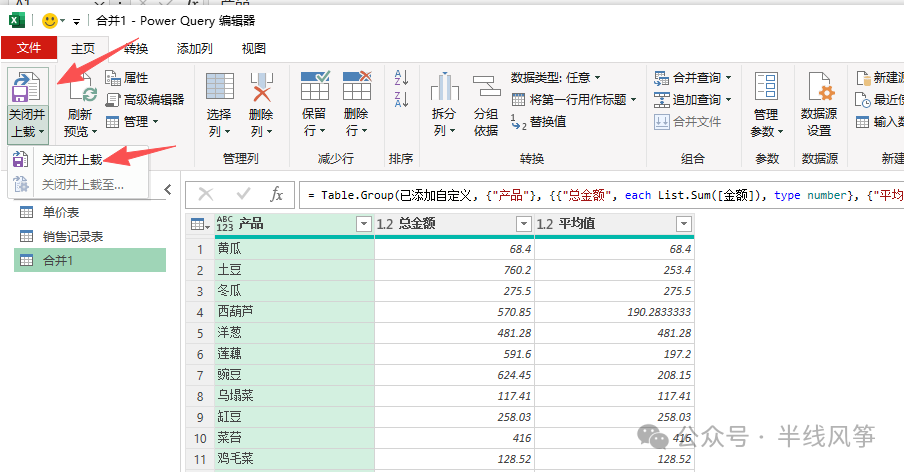Click the Excel icon in the title bar

coord(16,21)
